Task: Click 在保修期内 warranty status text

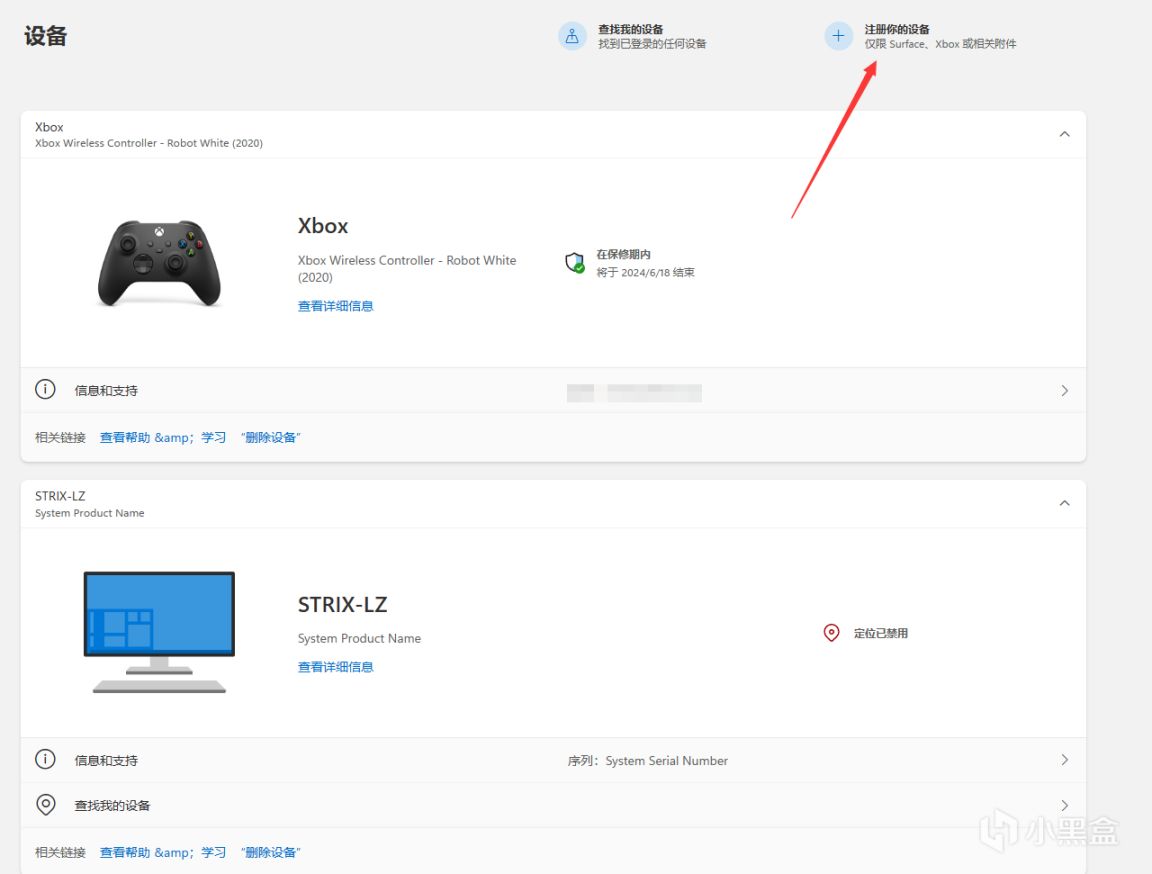Action: point(623,254)
